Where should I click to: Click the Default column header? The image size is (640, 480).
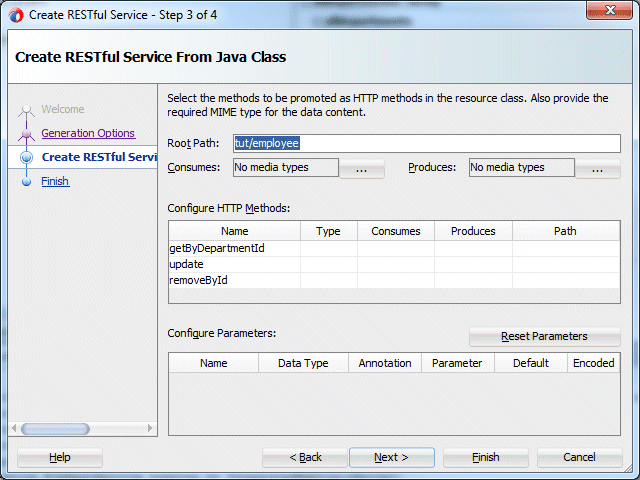[x=531, y=363]
